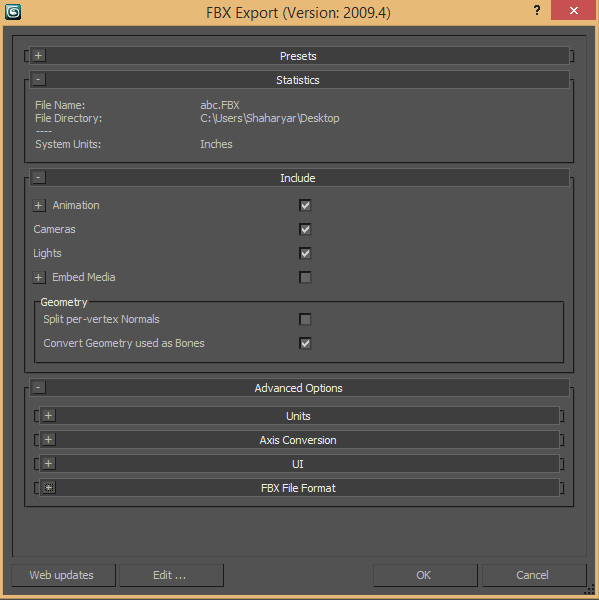The image size is (599, 600).
Task: Click the dialog resize grip corner
Action: (x=590, y=590)
